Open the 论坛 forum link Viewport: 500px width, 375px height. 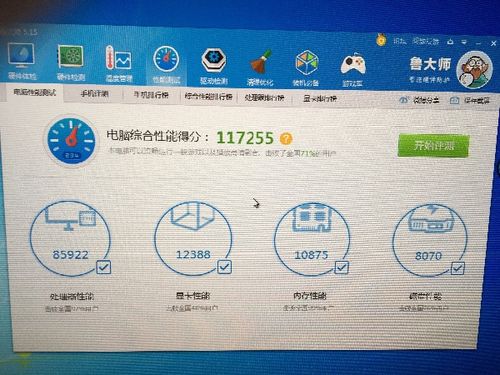400,41
